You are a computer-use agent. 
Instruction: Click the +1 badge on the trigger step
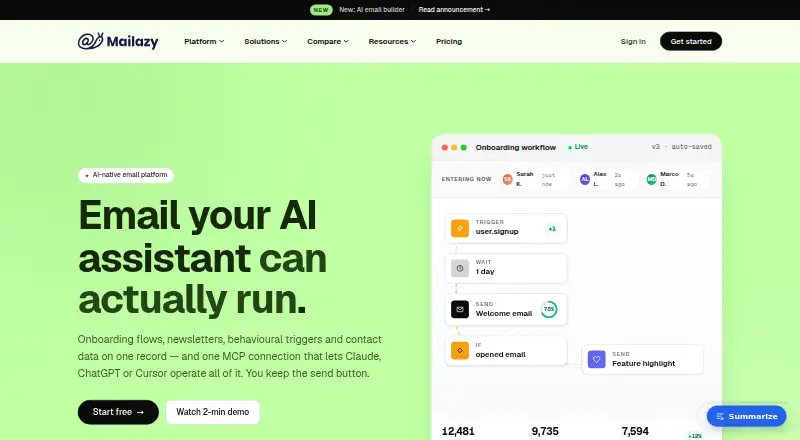[x=552, y=229]
